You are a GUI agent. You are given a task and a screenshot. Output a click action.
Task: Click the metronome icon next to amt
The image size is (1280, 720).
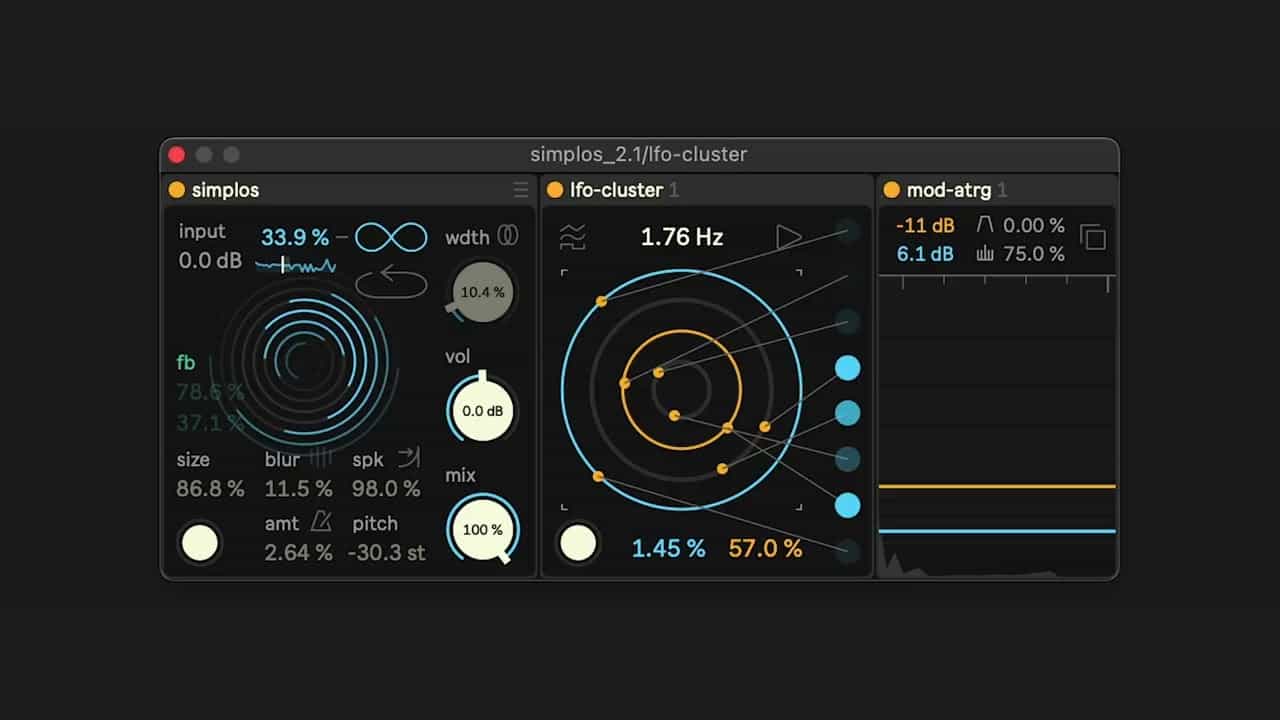(320, 522)
